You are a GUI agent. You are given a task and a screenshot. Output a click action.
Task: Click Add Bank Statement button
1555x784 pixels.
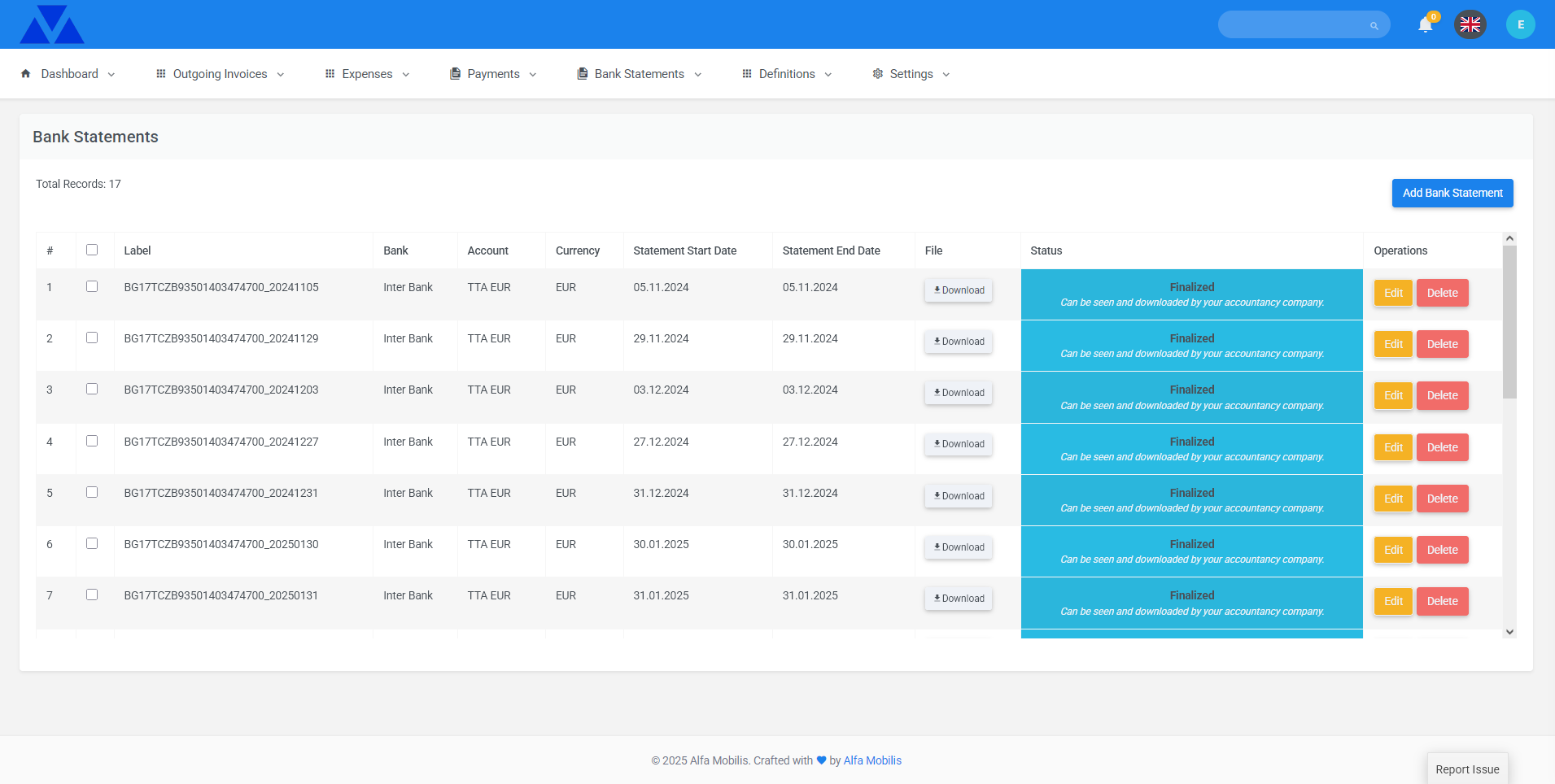coord(1452,193)
